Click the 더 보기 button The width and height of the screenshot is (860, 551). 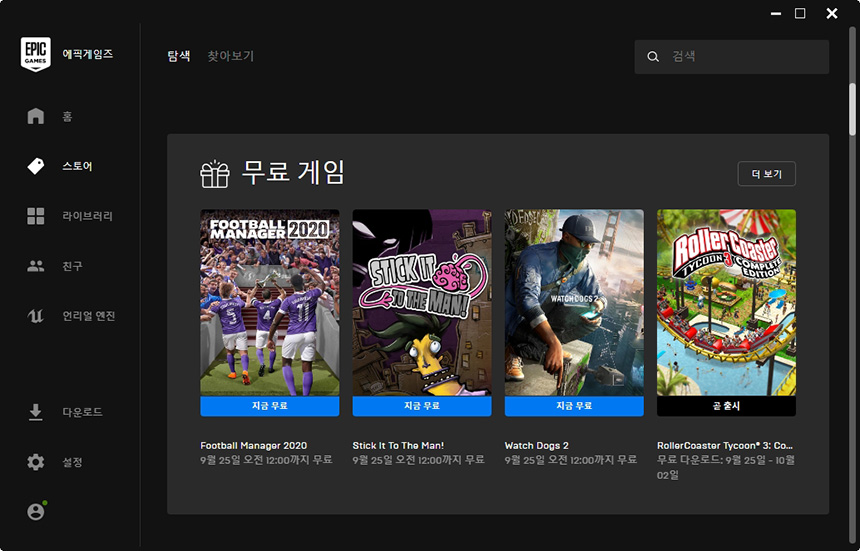[766, 174]
